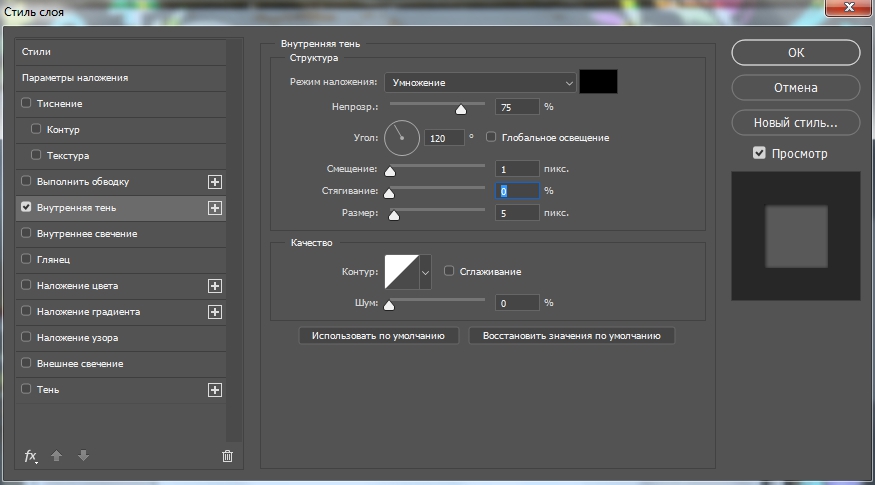
Task: Confirm with the ОК button
Action: (x=796, y=52)
